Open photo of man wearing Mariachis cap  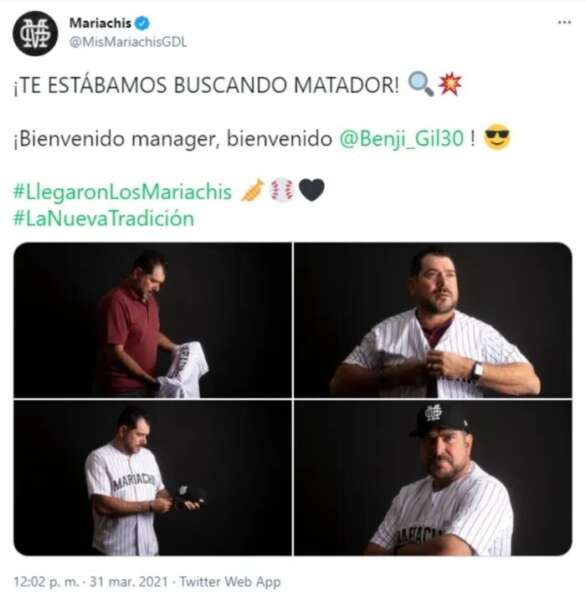[x=433, y=478]
